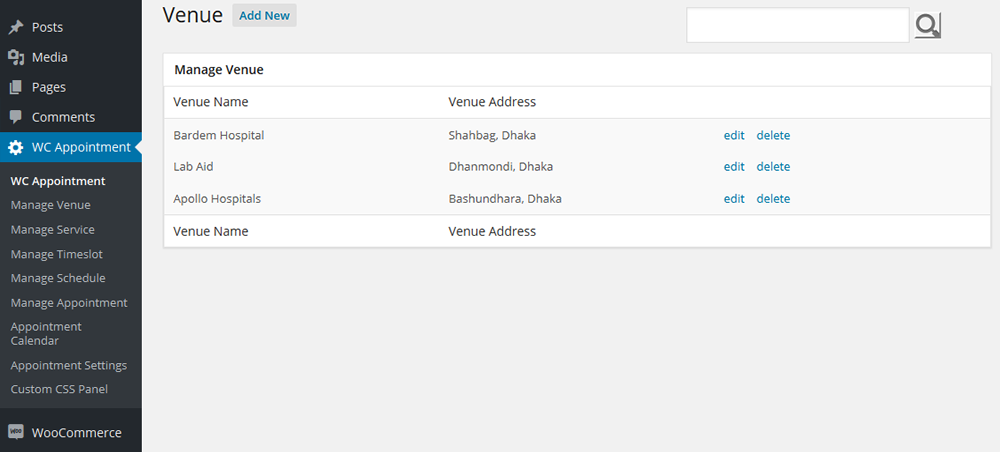Click the Posts pushpin icon
1000x452 pixels.
pos(16,28)
